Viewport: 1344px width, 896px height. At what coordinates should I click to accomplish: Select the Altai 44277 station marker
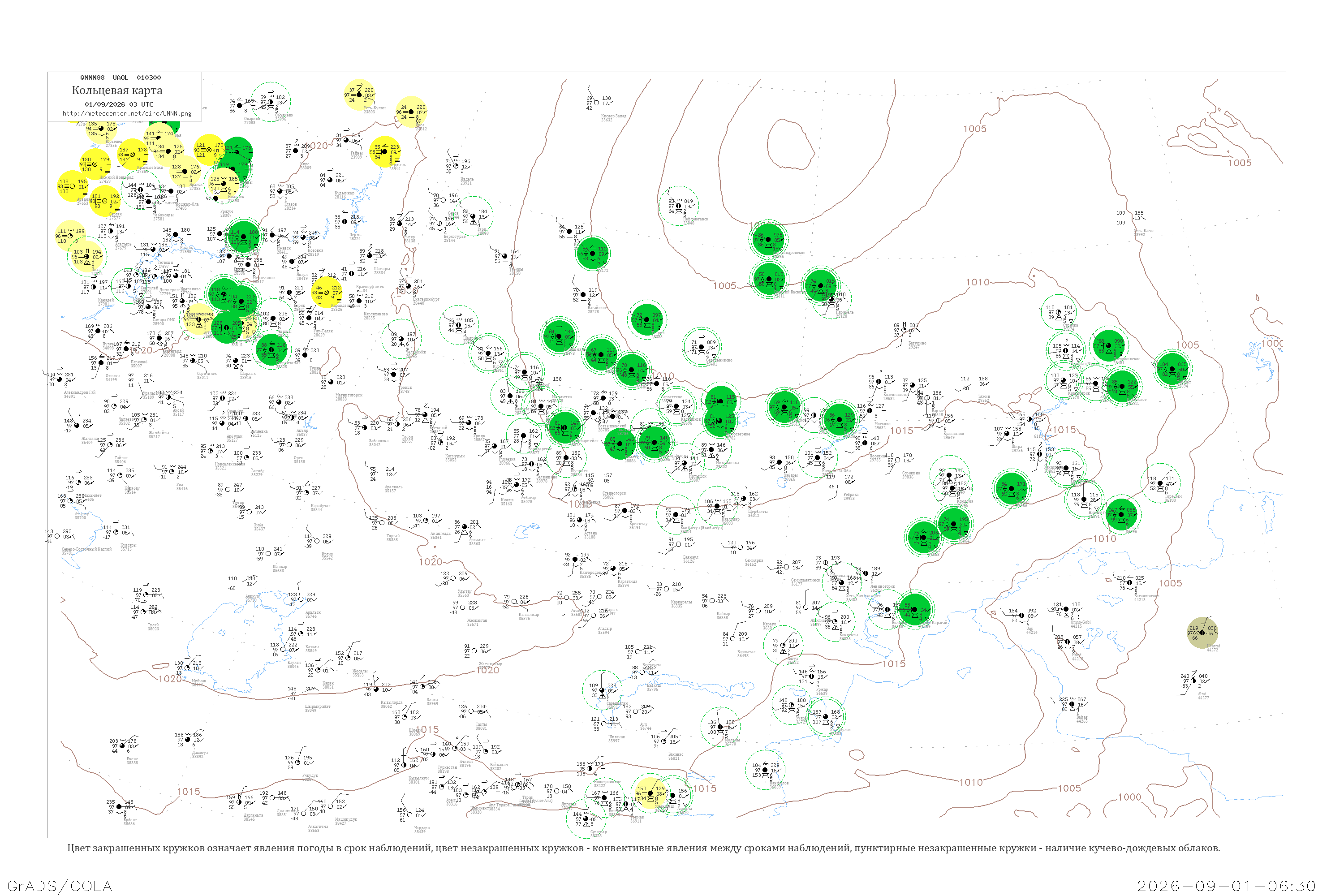pos(1193,681)
